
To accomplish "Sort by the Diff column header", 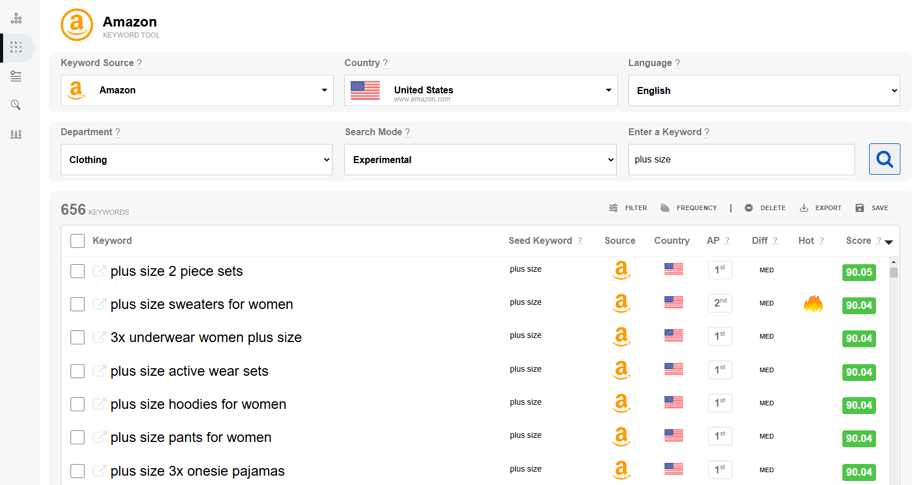I will tap(760, 240).
